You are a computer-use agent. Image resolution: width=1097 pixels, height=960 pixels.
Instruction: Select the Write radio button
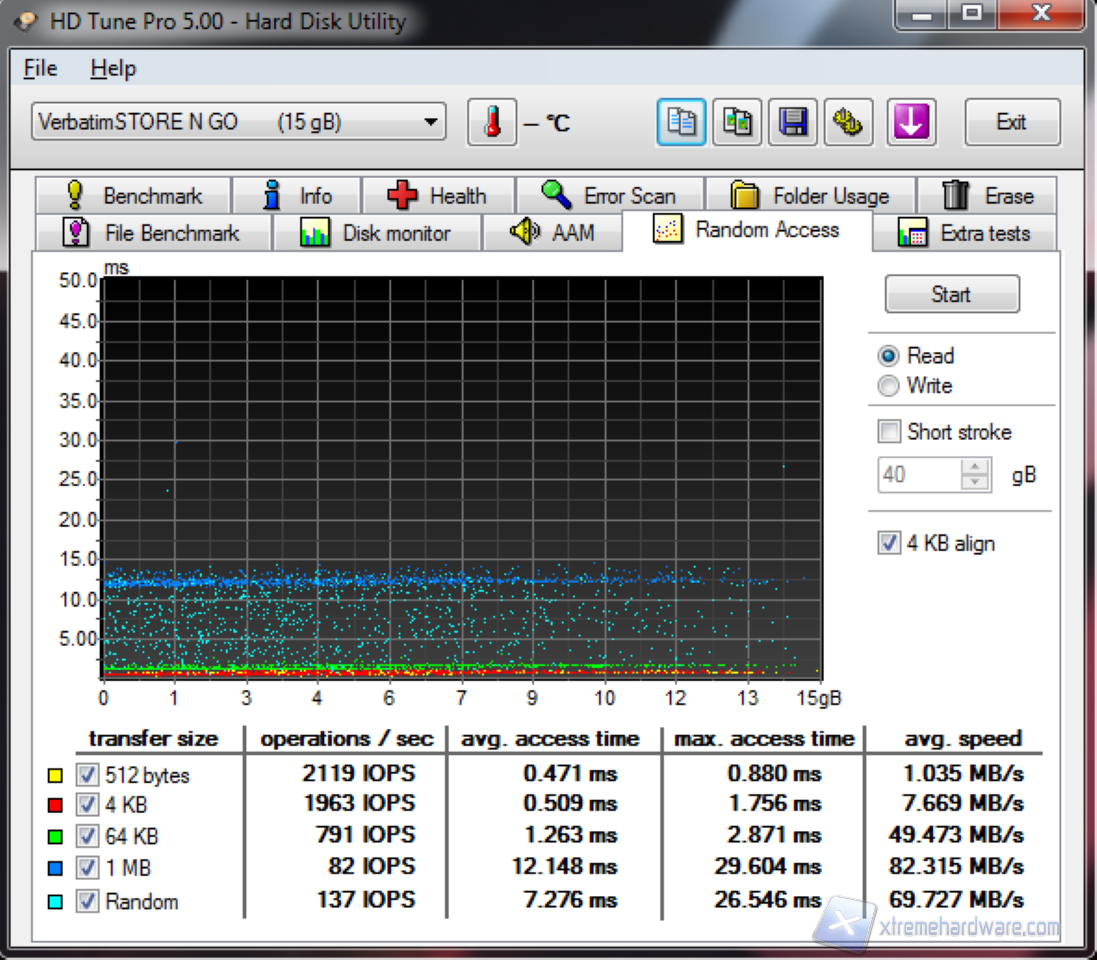tap(888, 386)
